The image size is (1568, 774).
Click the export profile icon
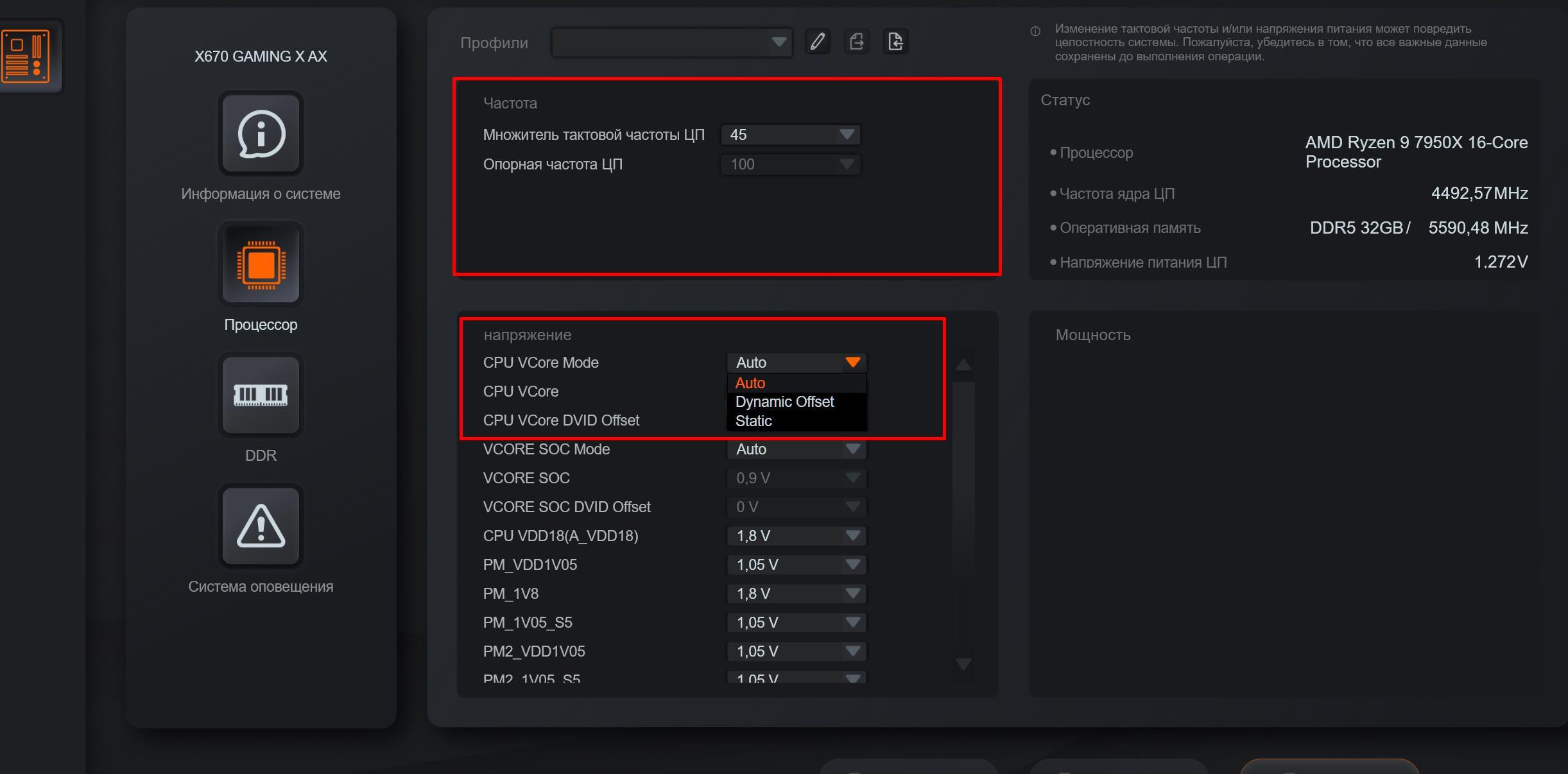[857, 42]
